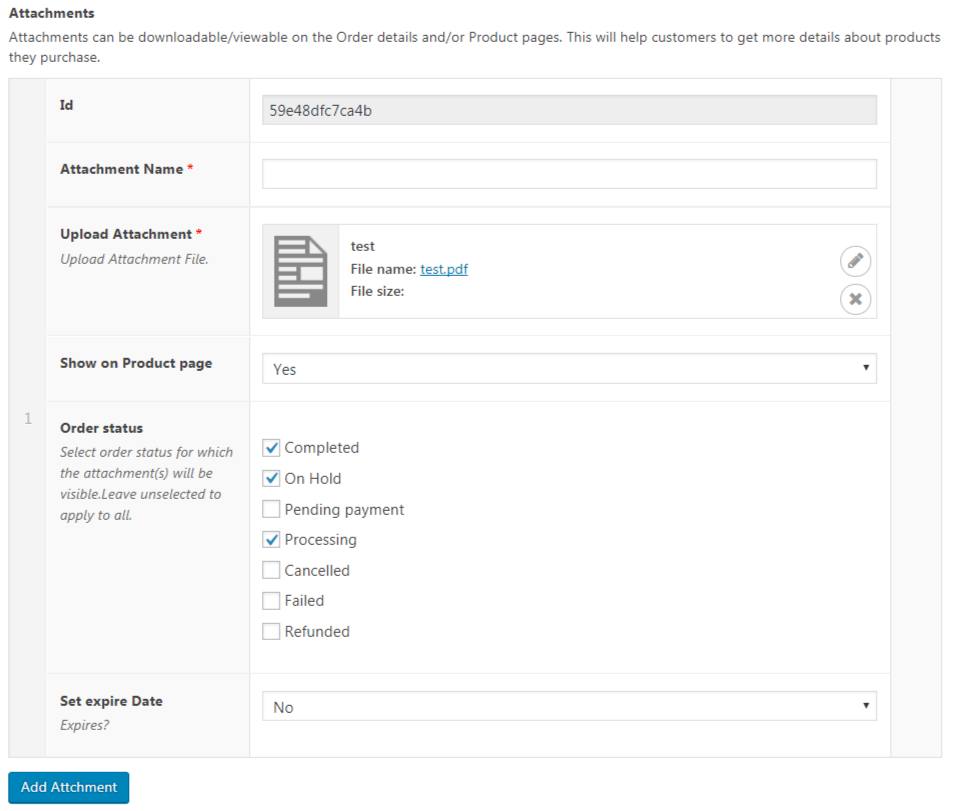Focus the Attachment Name input field
Screen dimensions: 953x811
tap(569, 174)
